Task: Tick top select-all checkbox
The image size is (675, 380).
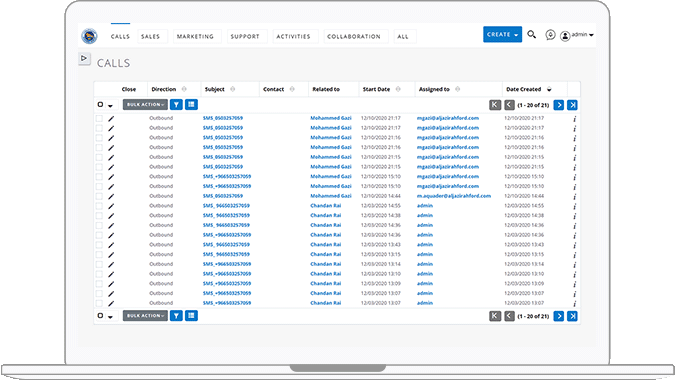Action: point(100,105)
